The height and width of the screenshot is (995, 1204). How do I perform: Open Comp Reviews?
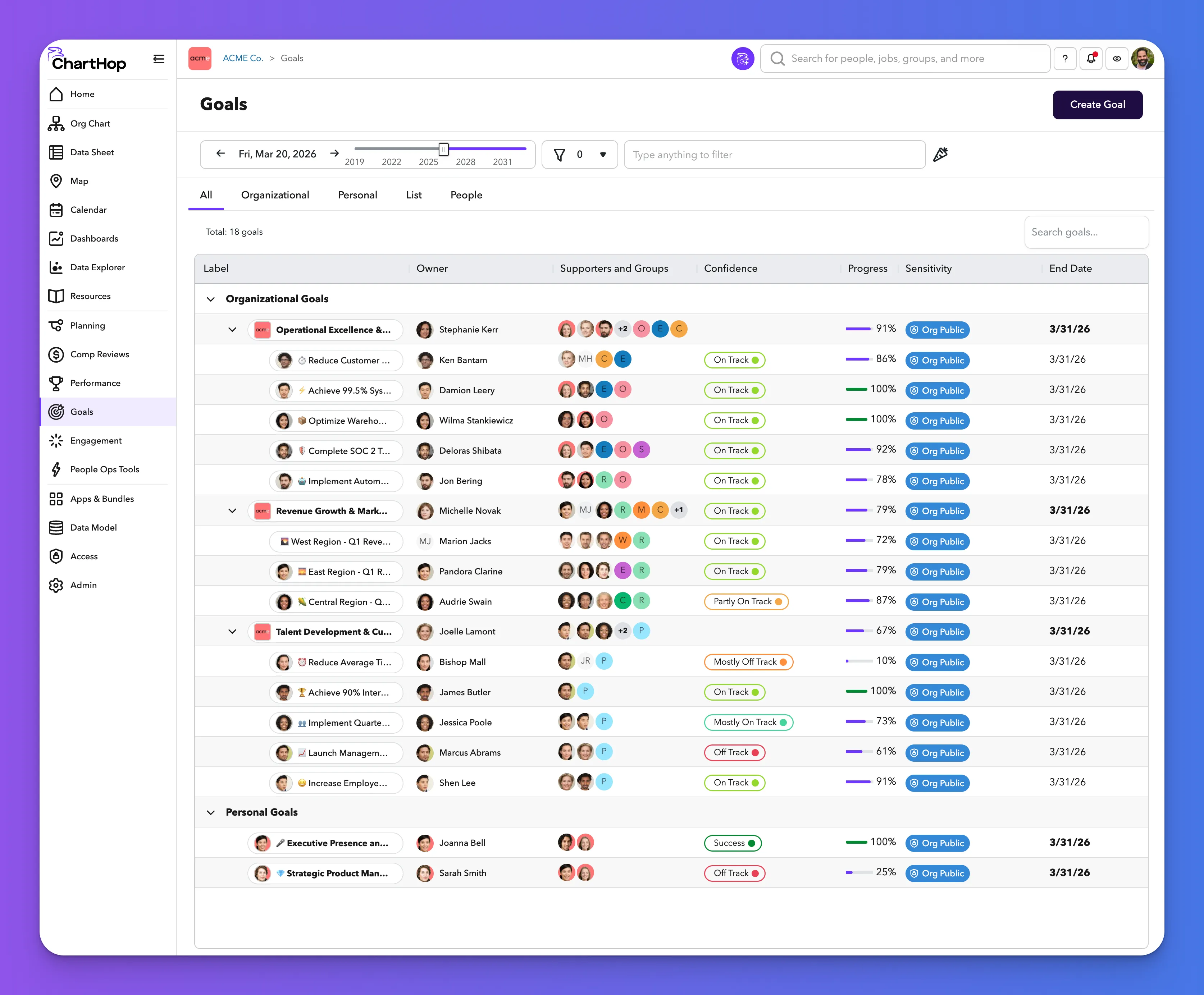108,354
